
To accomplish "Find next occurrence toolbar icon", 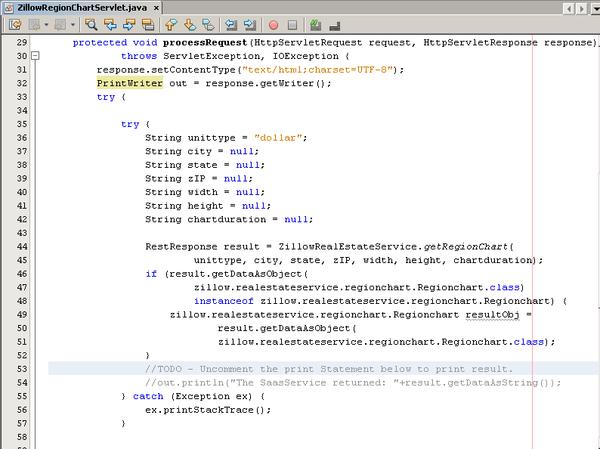I will [x=129, y=24].
